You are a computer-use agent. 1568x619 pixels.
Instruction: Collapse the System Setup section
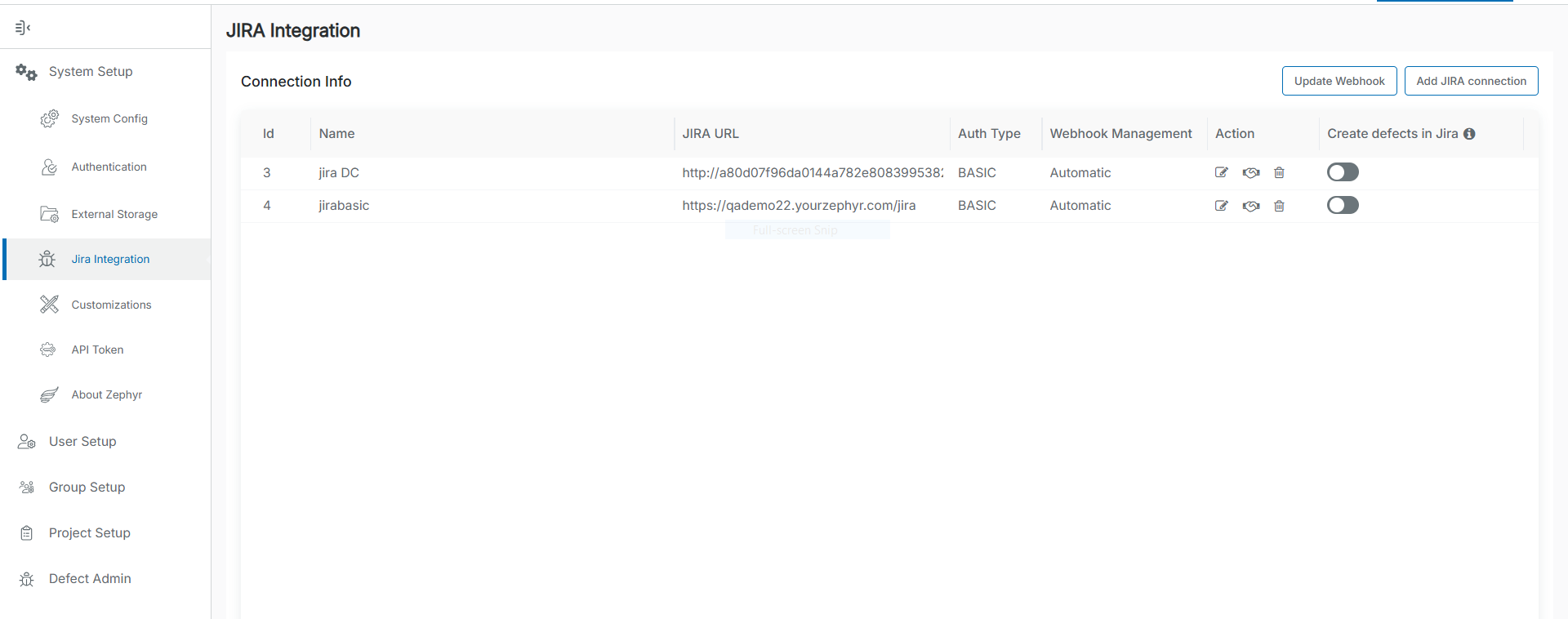click(90, 72)
